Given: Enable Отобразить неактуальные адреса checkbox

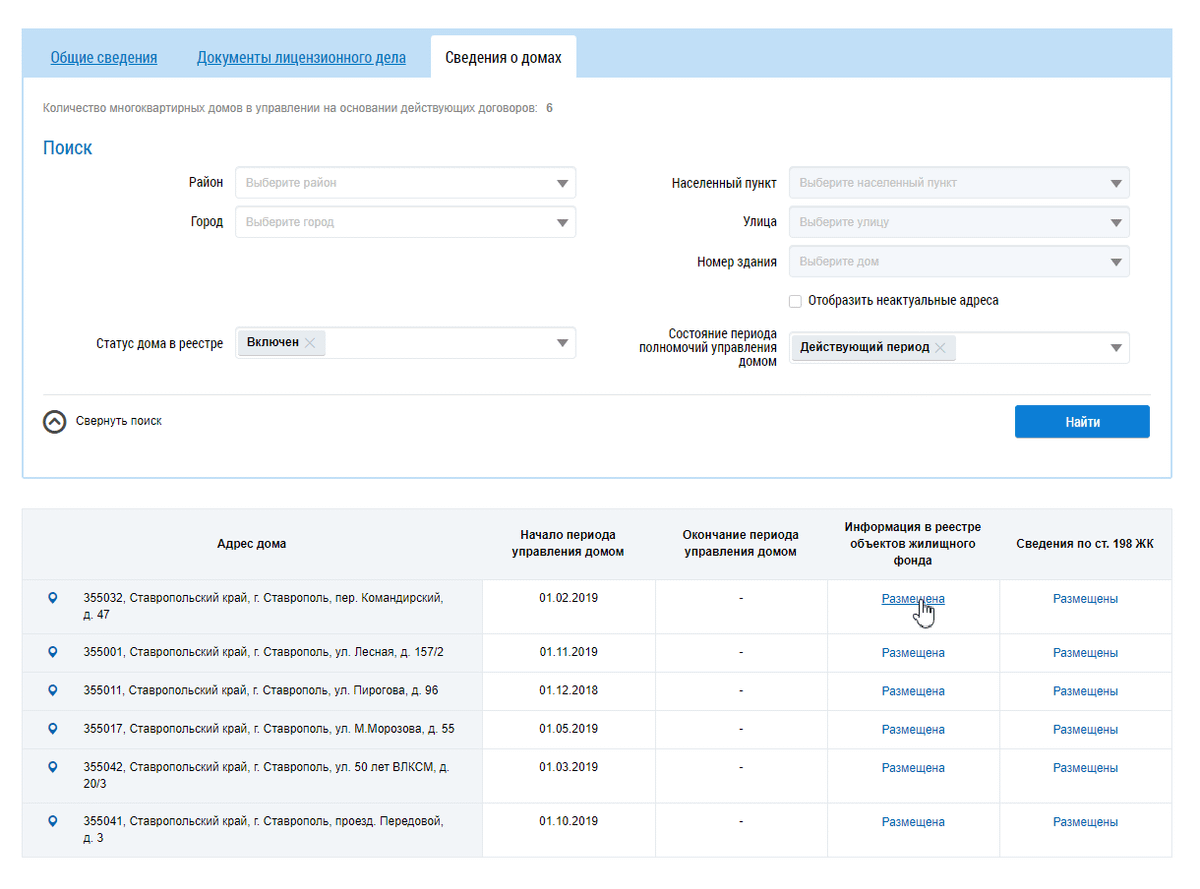Looking at the screenshot, I should (x=795, y=301).
